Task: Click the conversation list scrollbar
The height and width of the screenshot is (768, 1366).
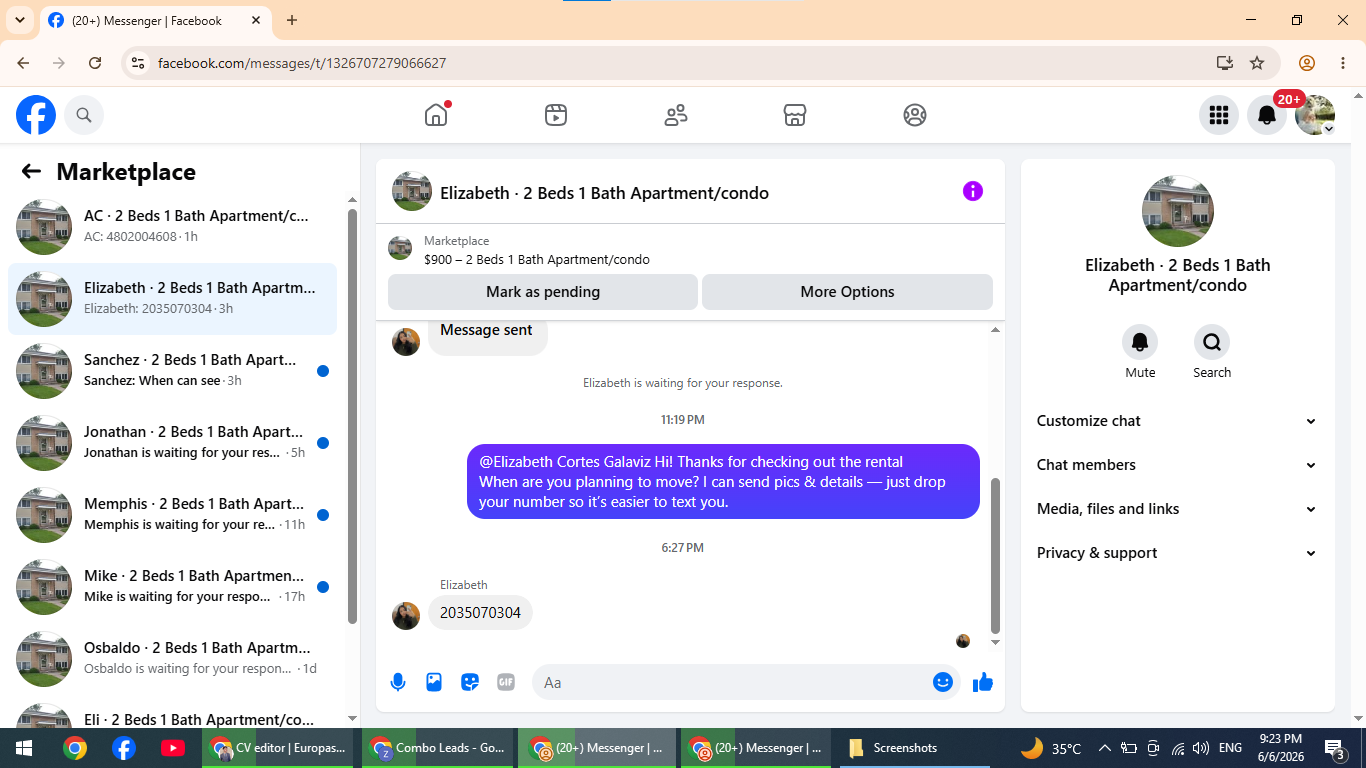Action: [352, 415]
